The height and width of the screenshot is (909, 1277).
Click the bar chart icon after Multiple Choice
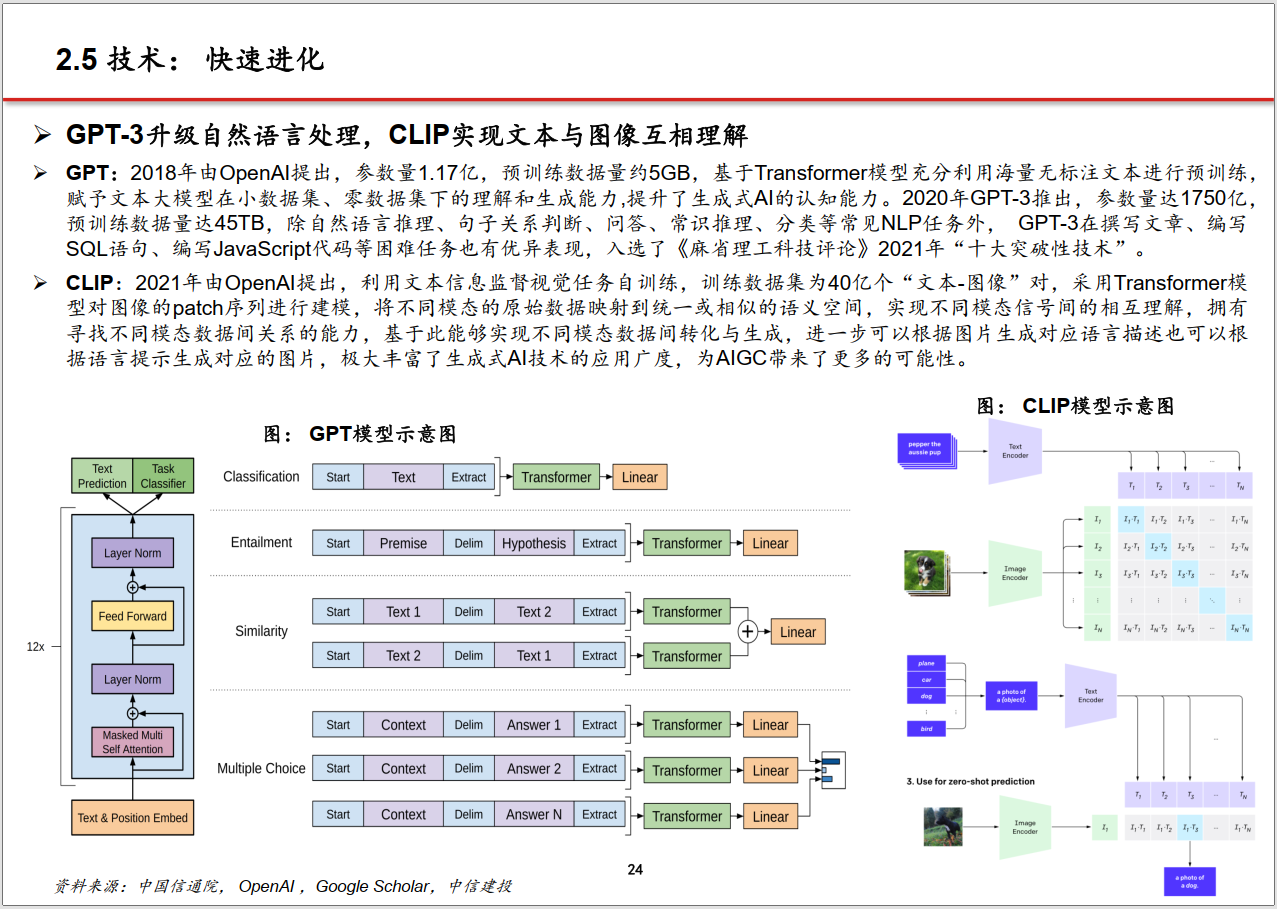(833, 769)
